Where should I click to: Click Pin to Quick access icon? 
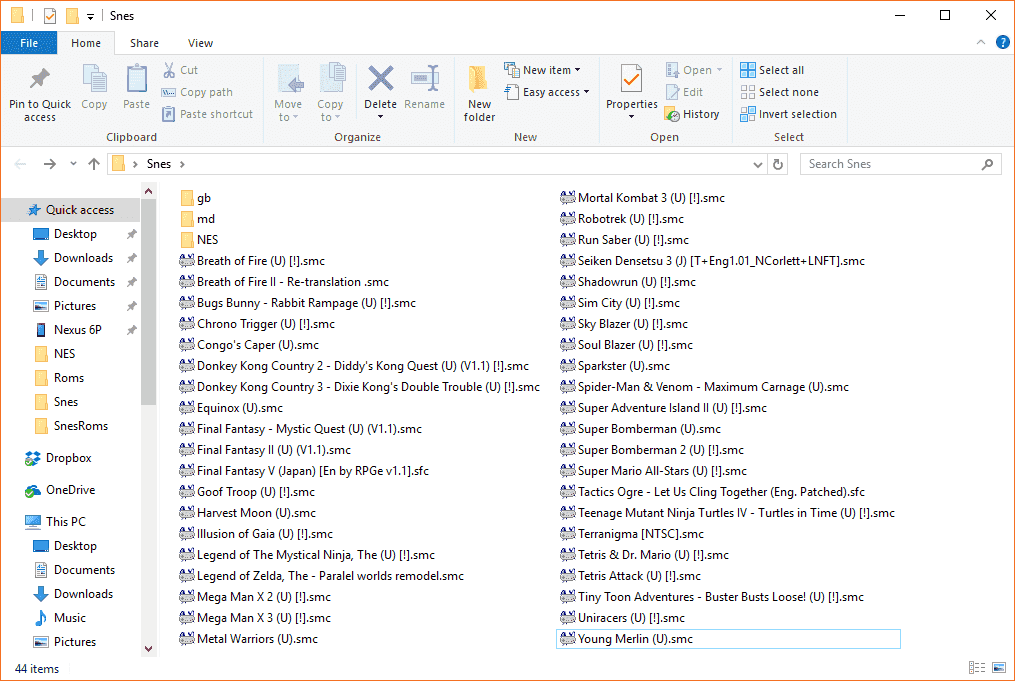(x=39, y=80)
